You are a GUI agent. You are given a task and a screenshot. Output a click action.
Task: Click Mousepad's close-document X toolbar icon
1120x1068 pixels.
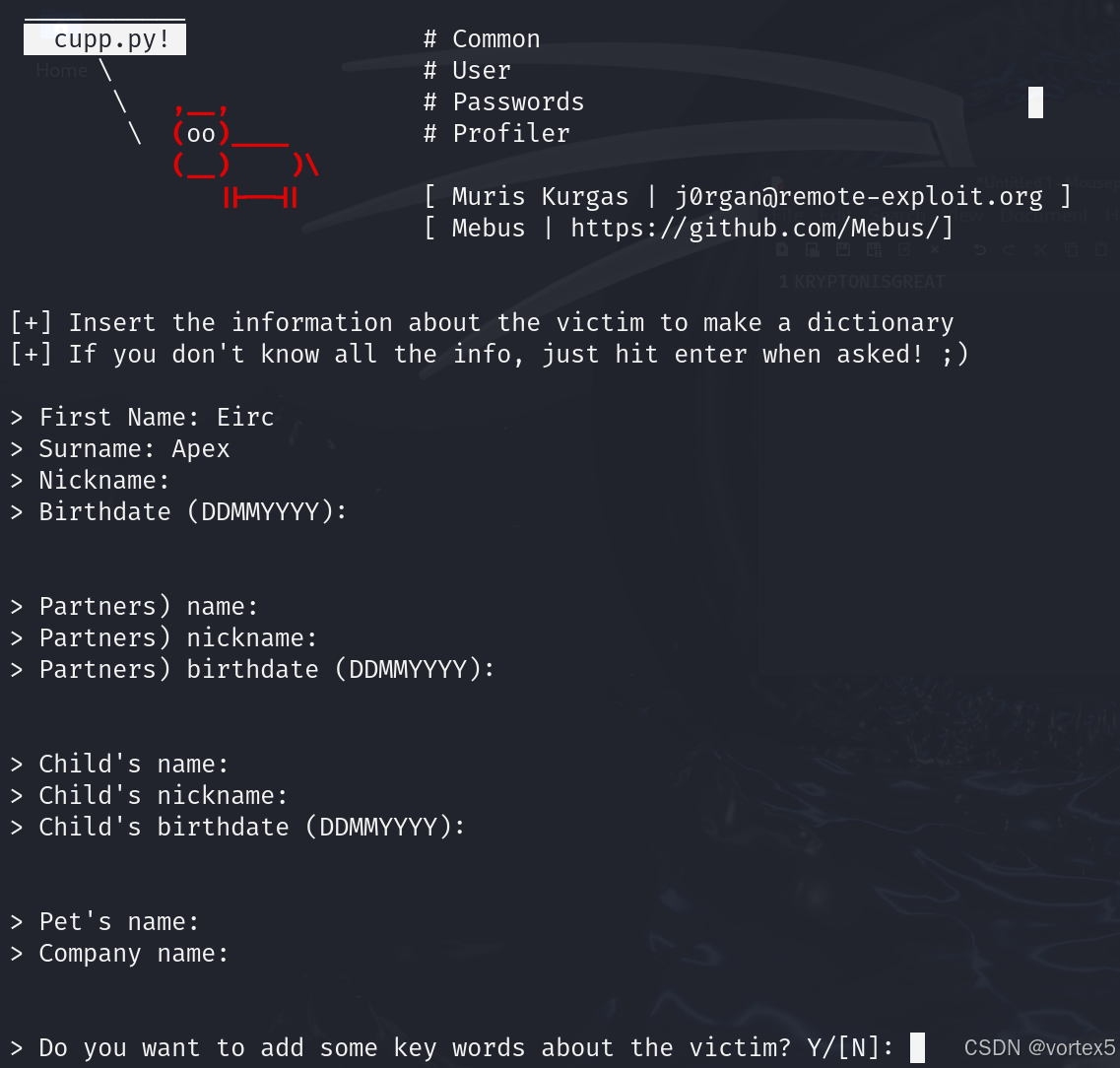point(935,249)
